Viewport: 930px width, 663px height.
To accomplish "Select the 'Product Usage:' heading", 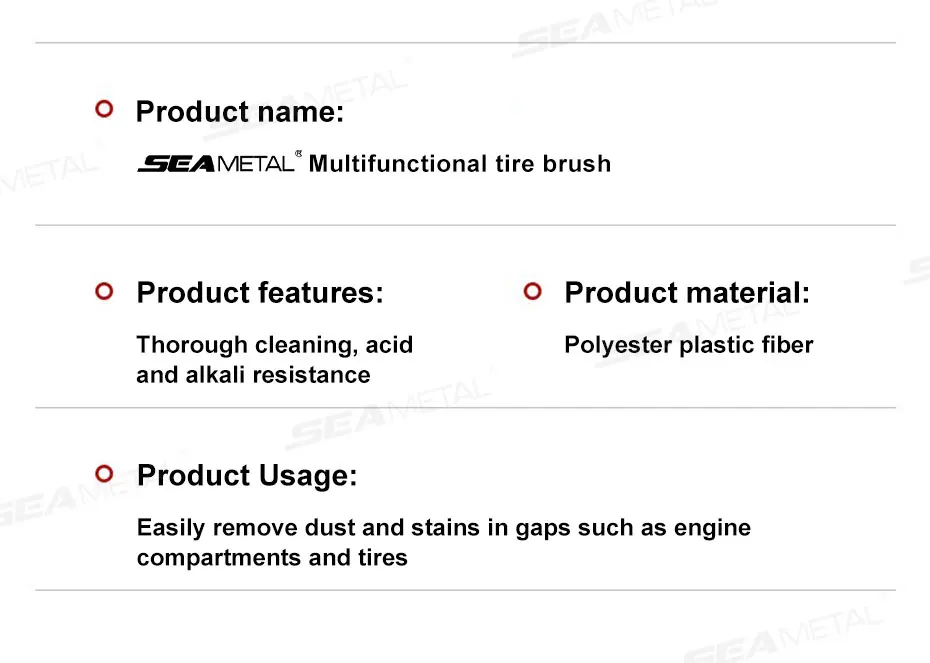I will 247,476.
